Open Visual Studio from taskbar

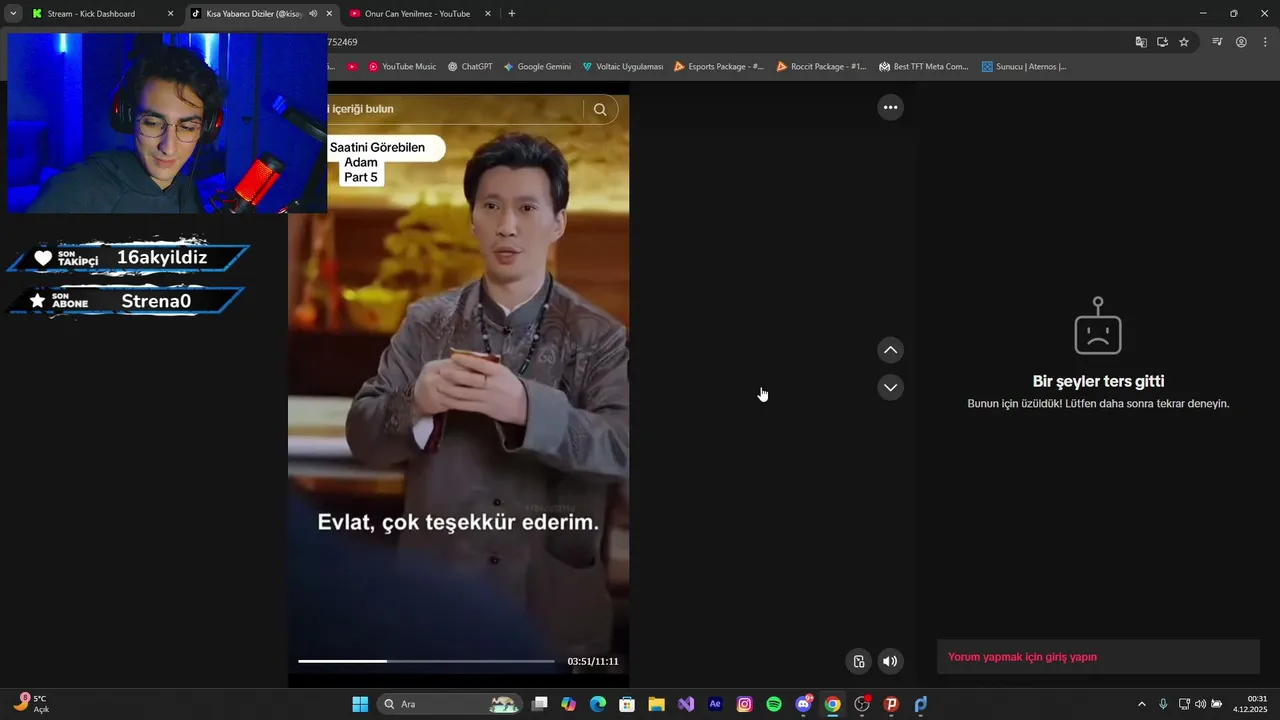tap(686, 704)
